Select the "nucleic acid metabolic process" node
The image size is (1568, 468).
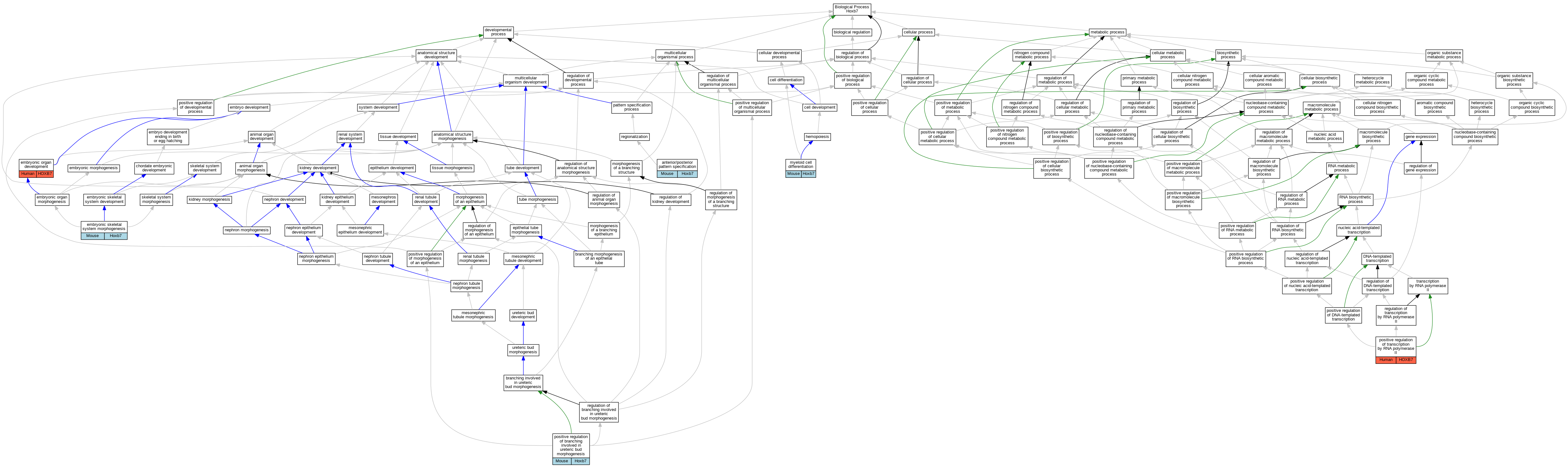1324,136
